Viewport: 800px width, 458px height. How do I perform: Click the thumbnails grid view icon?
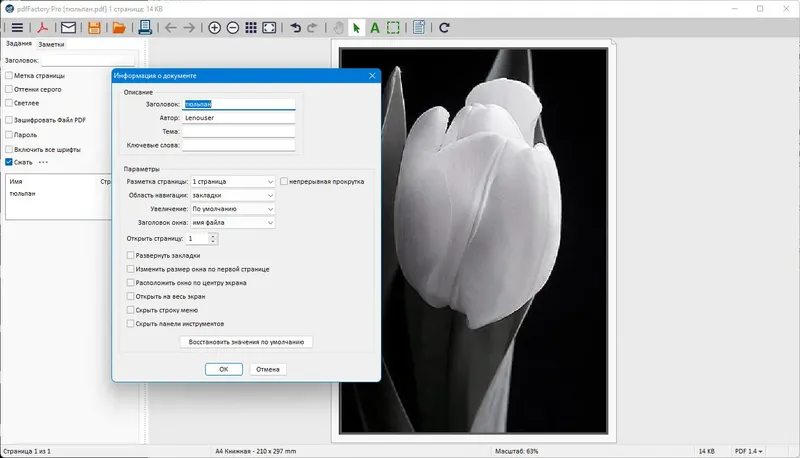coord(250,28)
